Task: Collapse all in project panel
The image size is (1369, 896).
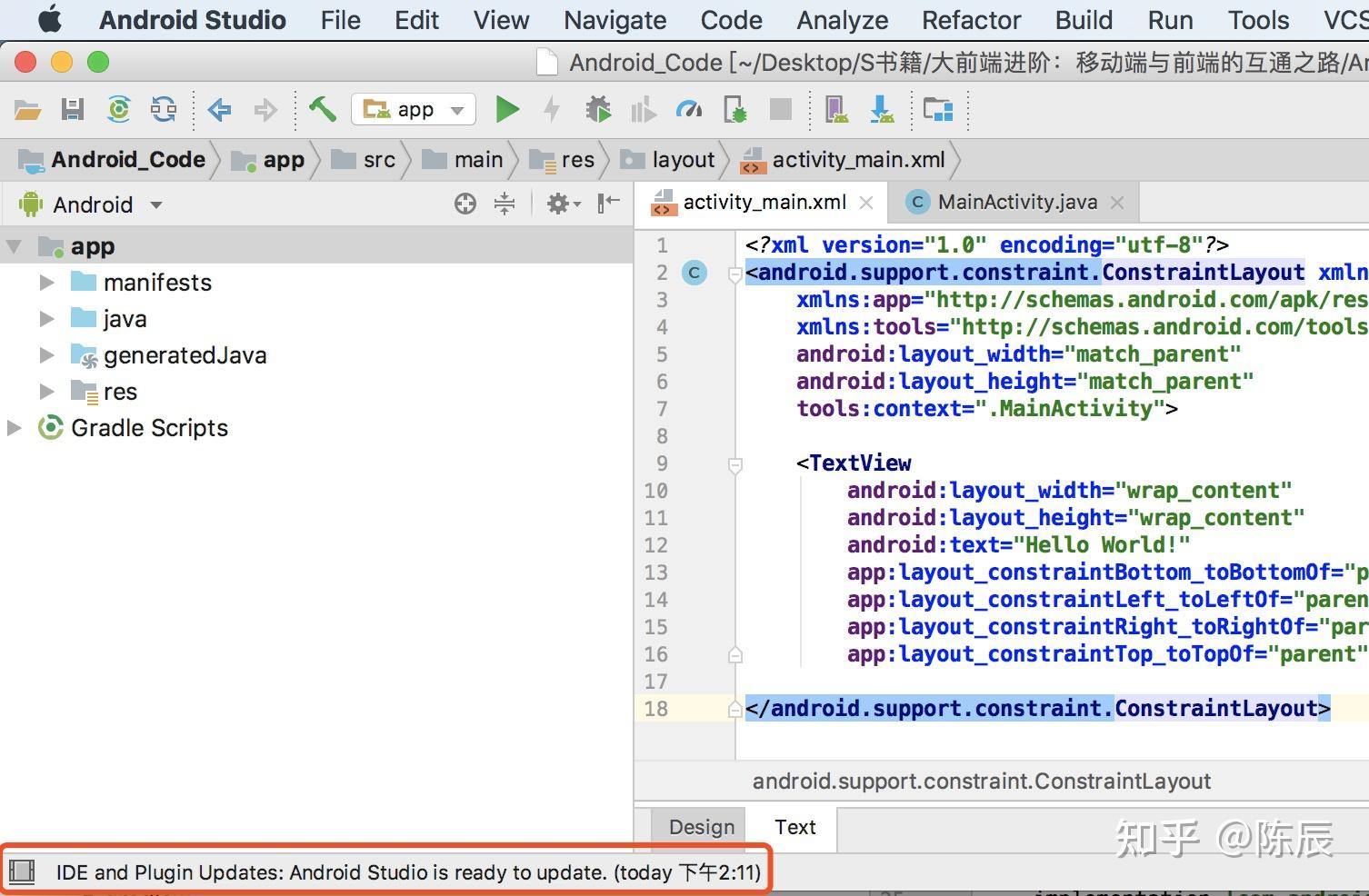Action: (505, 204)
